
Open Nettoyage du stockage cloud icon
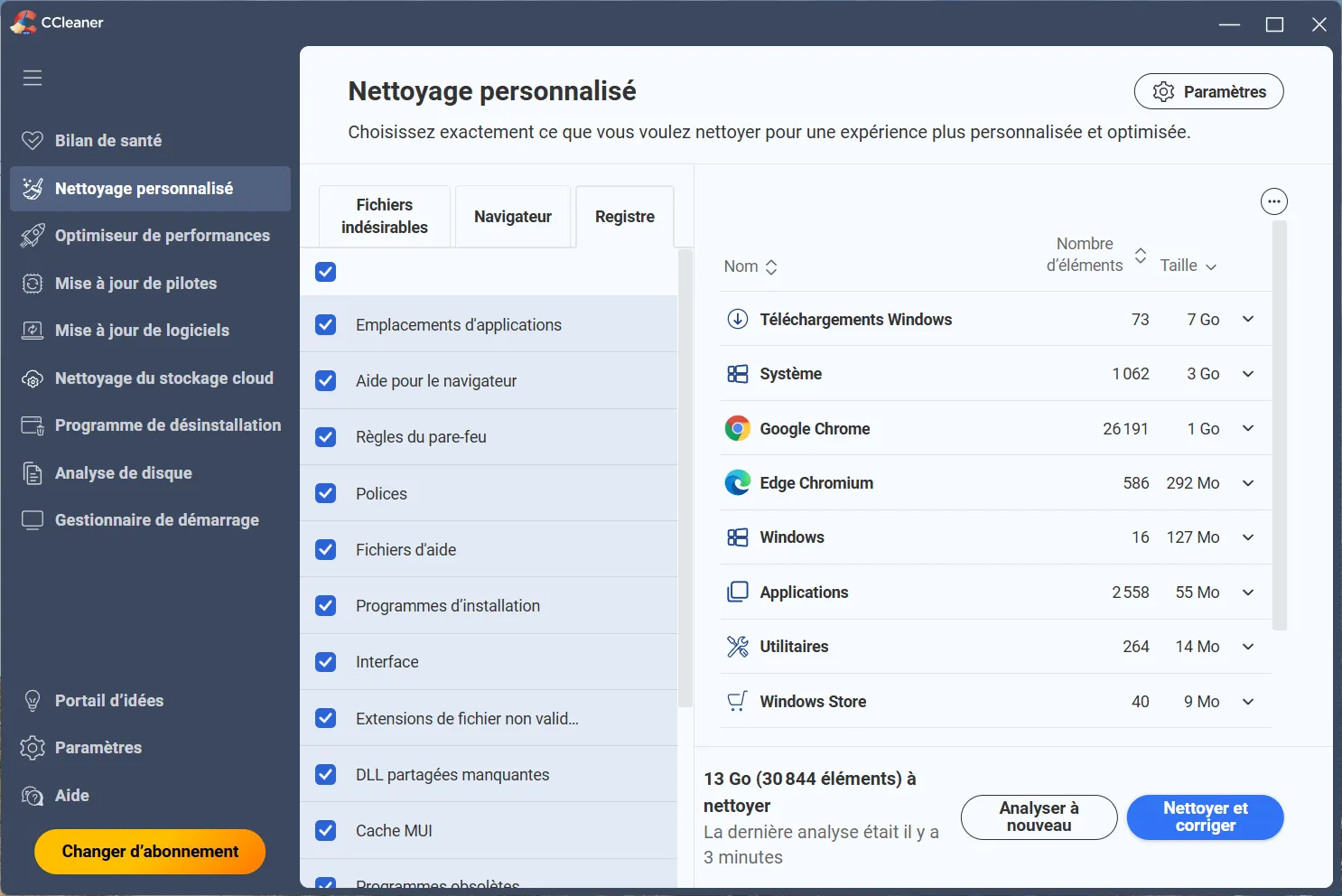tap(33, 378)
